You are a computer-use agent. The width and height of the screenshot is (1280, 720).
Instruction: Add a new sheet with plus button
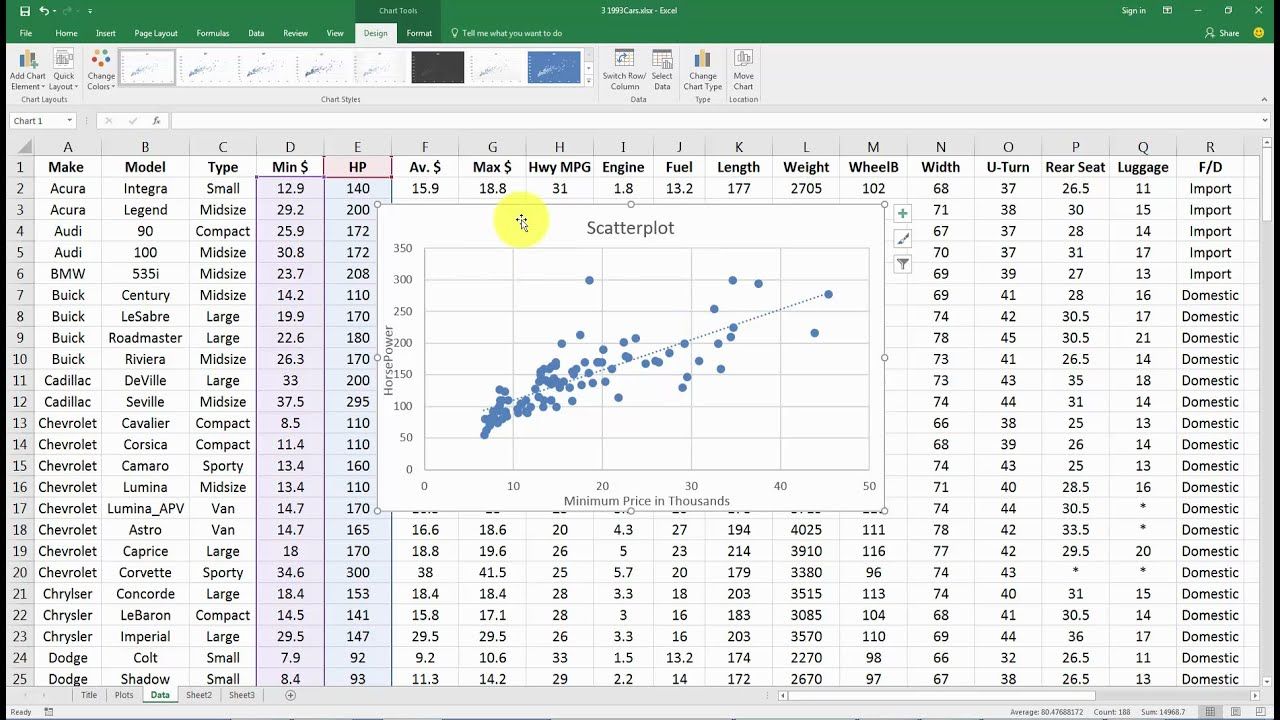click(290, 695)
